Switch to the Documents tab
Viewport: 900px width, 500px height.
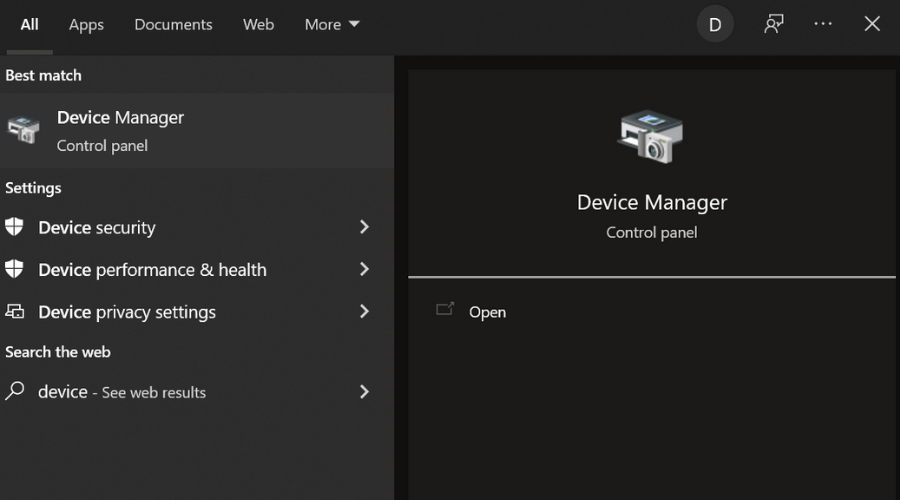click(173, 24)
